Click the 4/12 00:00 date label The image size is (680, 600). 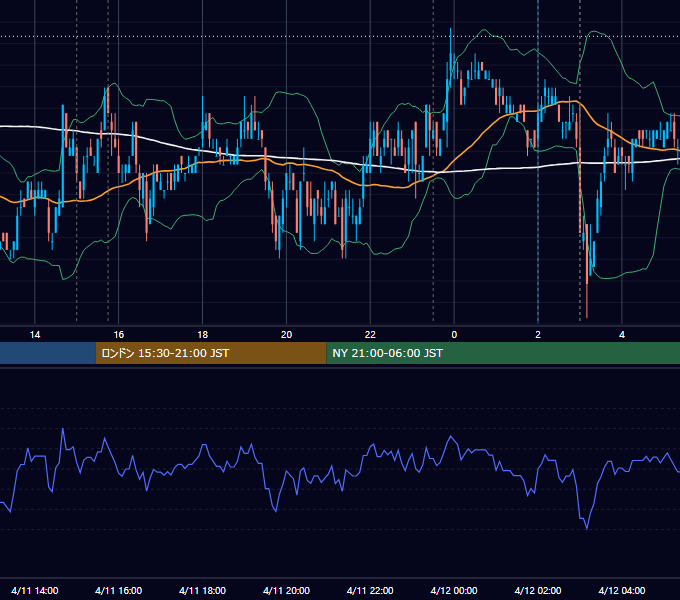coord(454,590)
